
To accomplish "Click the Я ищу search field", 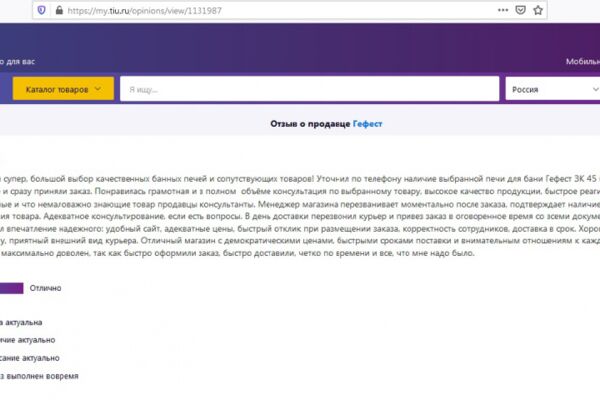I will pyautogui.click(x=309, y=89).
